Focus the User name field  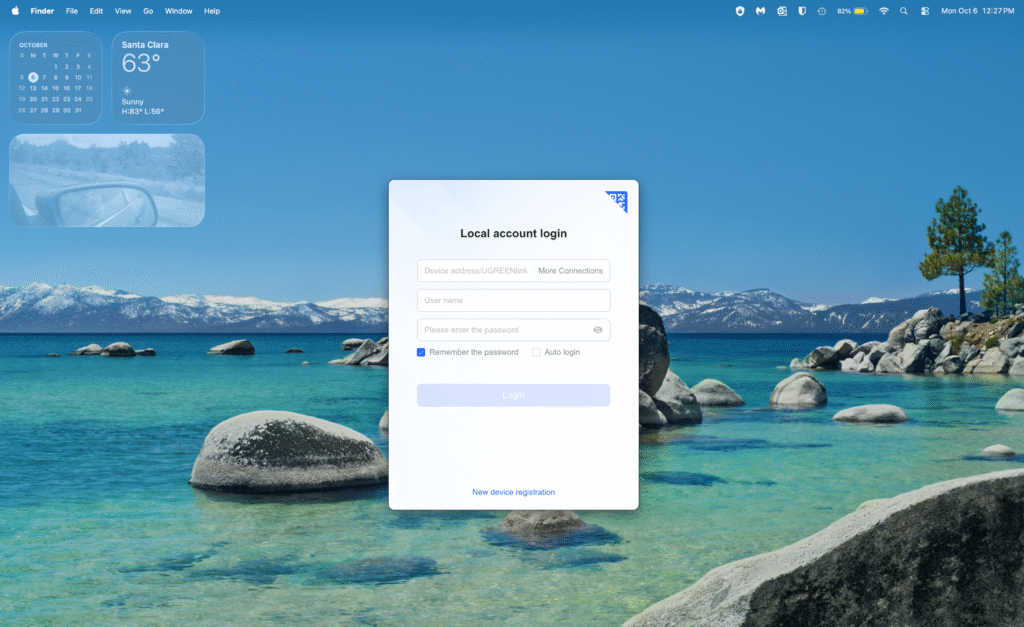[513, 300]
